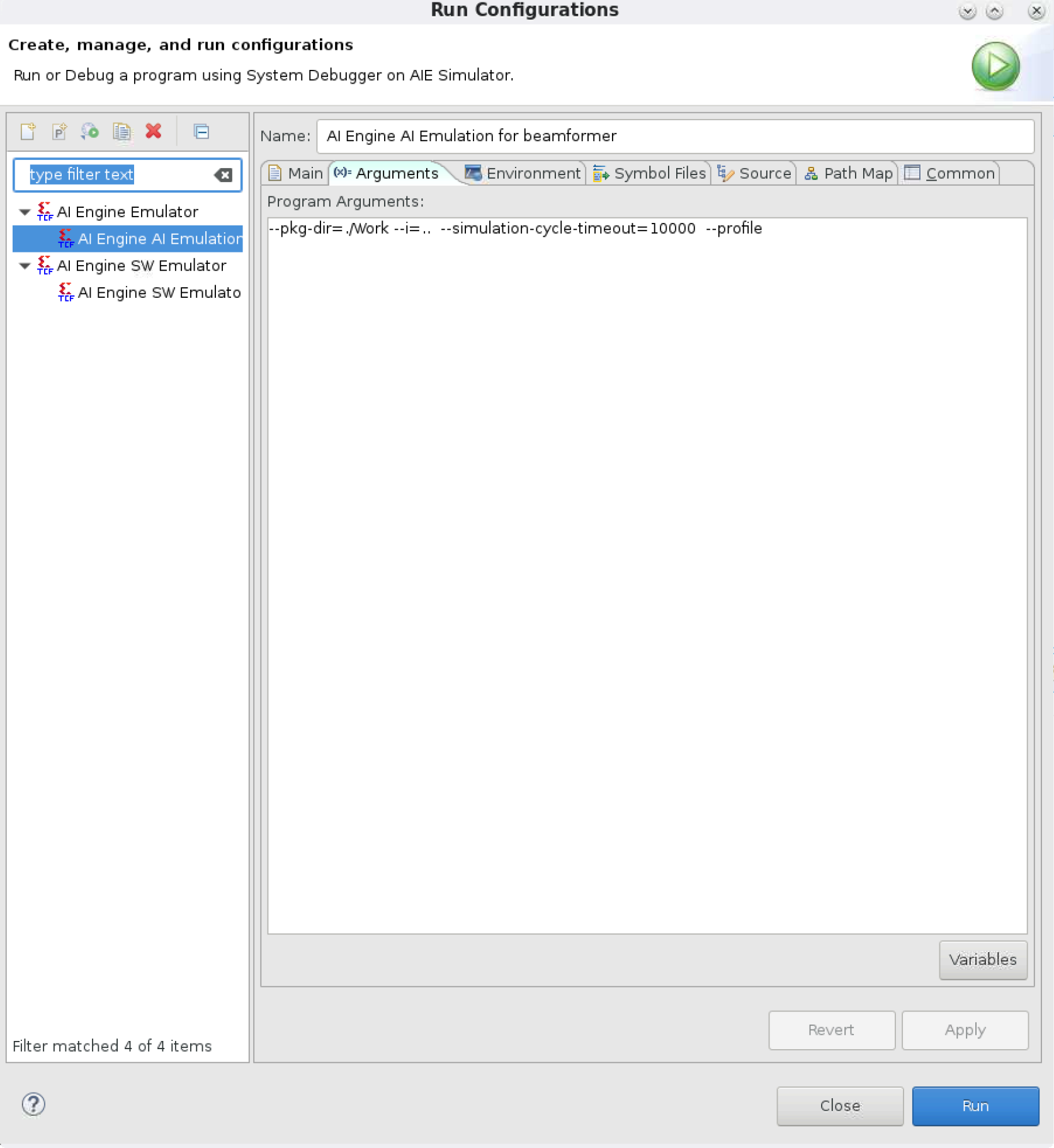This screenshot has width=1054, height=1148.
Task: Click inside the configuration Name field
Action: pos(674,137)
